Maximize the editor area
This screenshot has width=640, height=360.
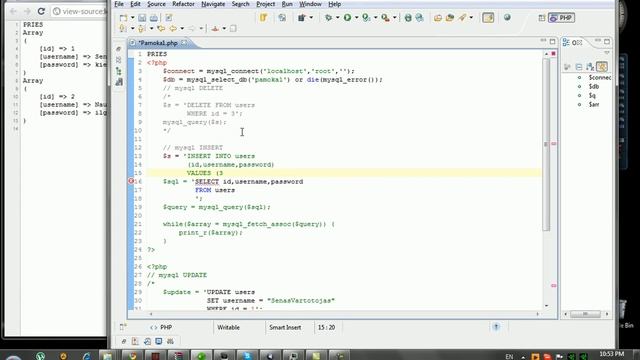553,42
